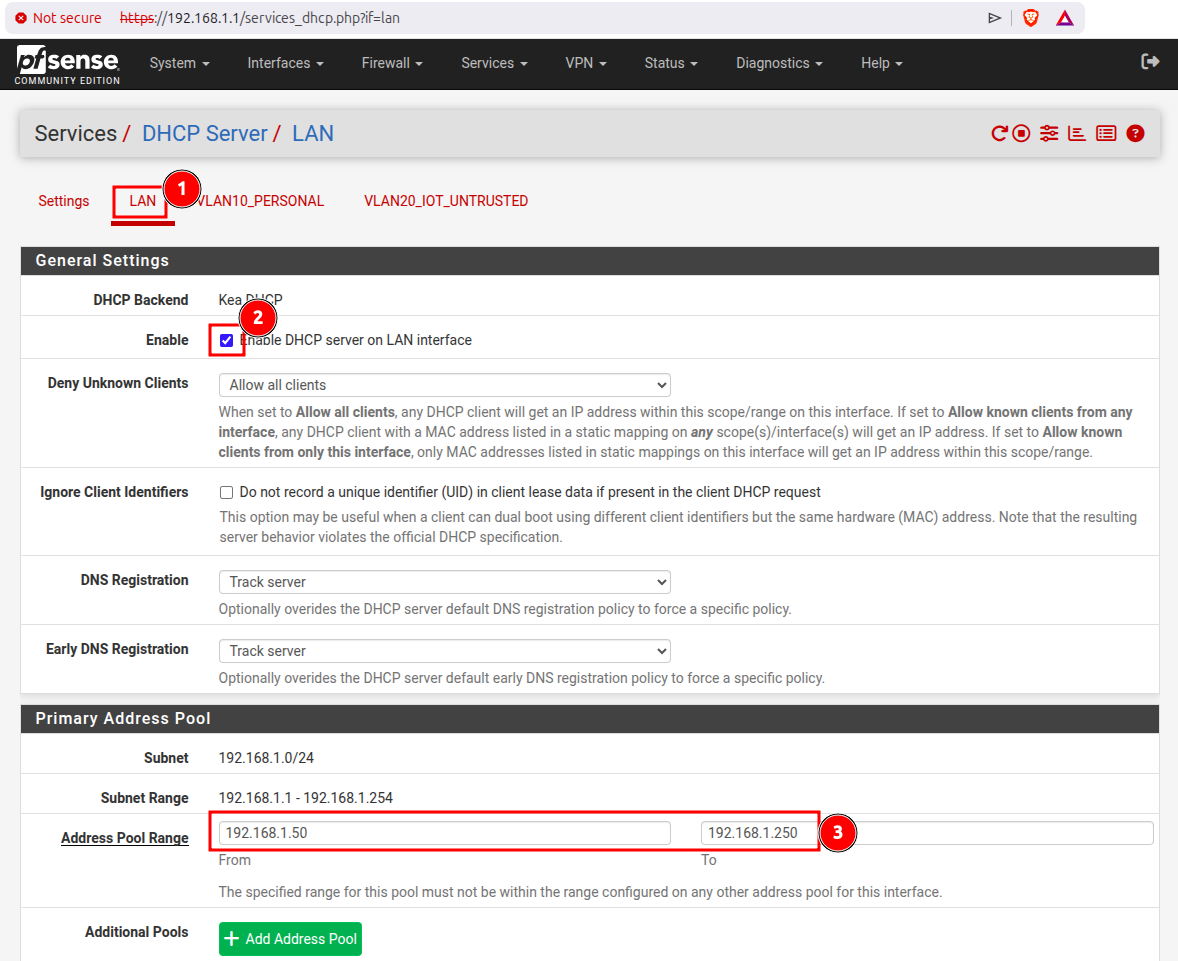Viewport: 1178px width, 961px height.
Task: Click the send/share arrow icon in address bar
Action: (994, 18)
